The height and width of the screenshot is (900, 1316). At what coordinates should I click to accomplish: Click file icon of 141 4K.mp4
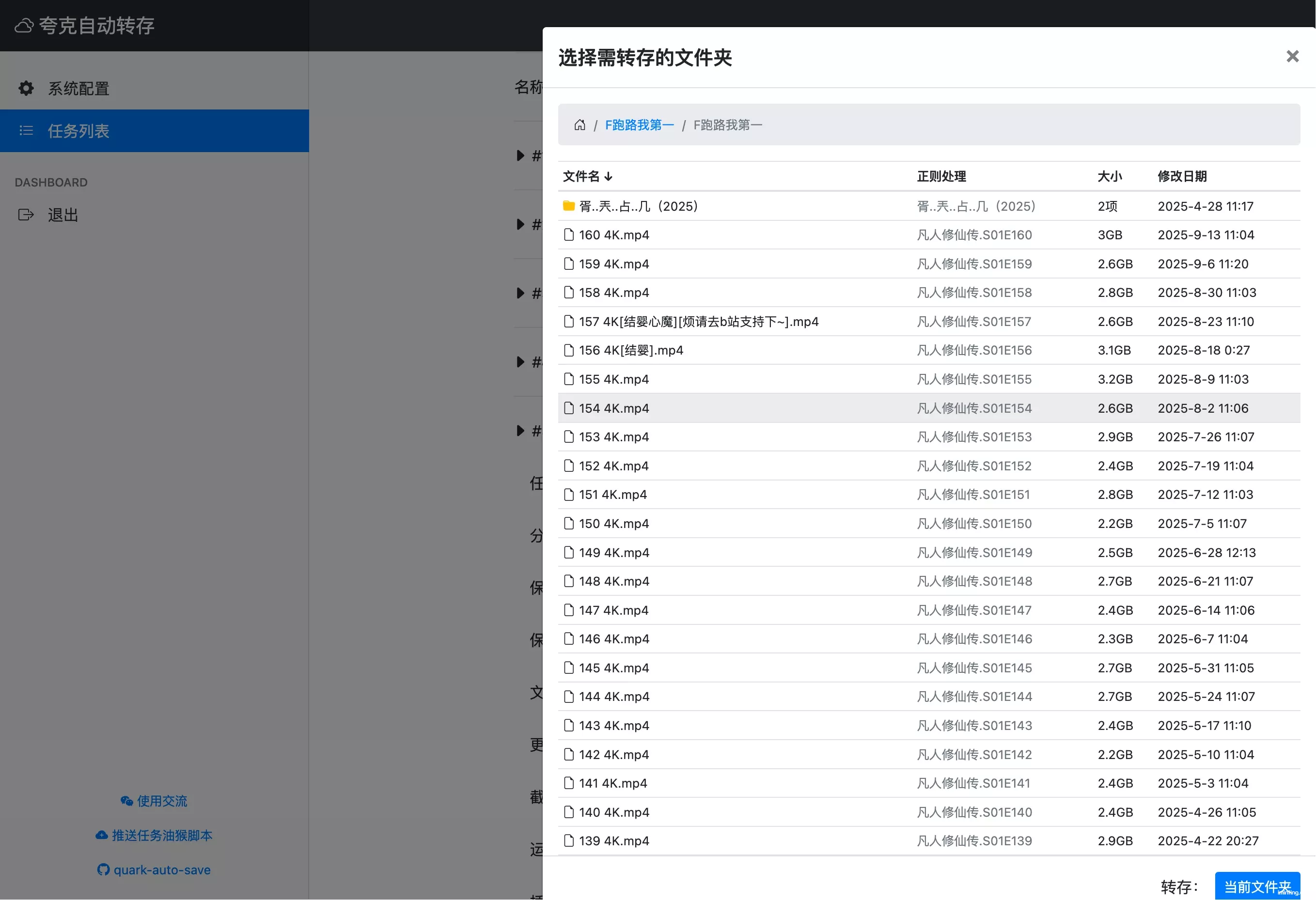568,783
